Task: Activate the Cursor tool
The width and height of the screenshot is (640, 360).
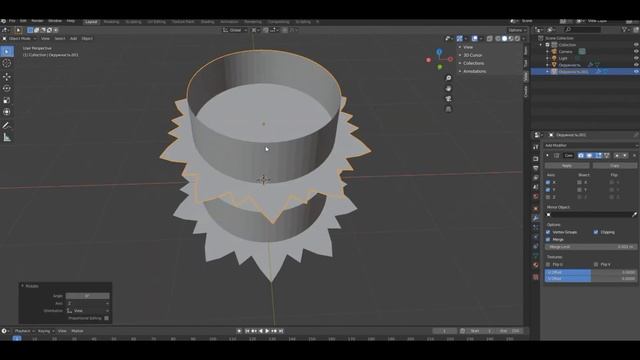Action: coord(7,63)
